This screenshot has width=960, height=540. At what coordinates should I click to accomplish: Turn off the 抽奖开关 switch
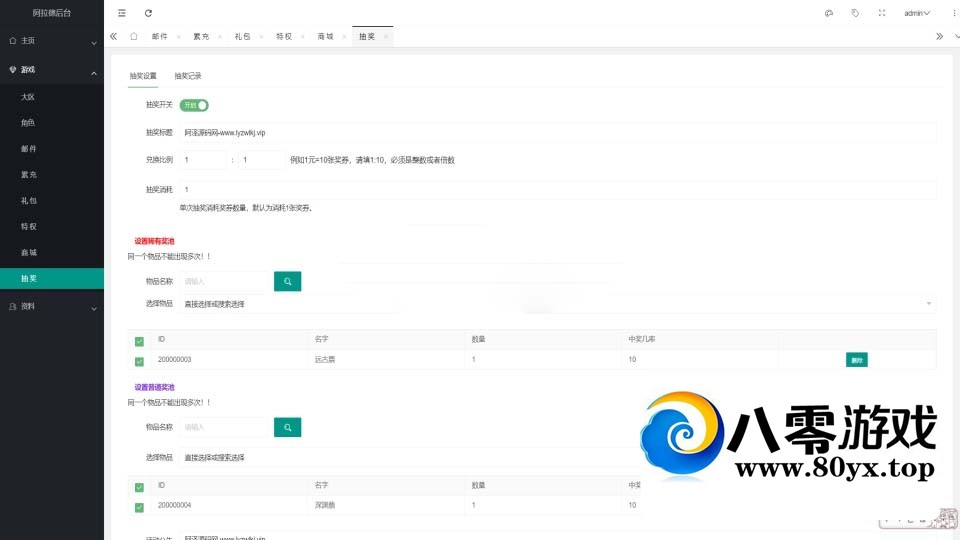pos(194,105)
